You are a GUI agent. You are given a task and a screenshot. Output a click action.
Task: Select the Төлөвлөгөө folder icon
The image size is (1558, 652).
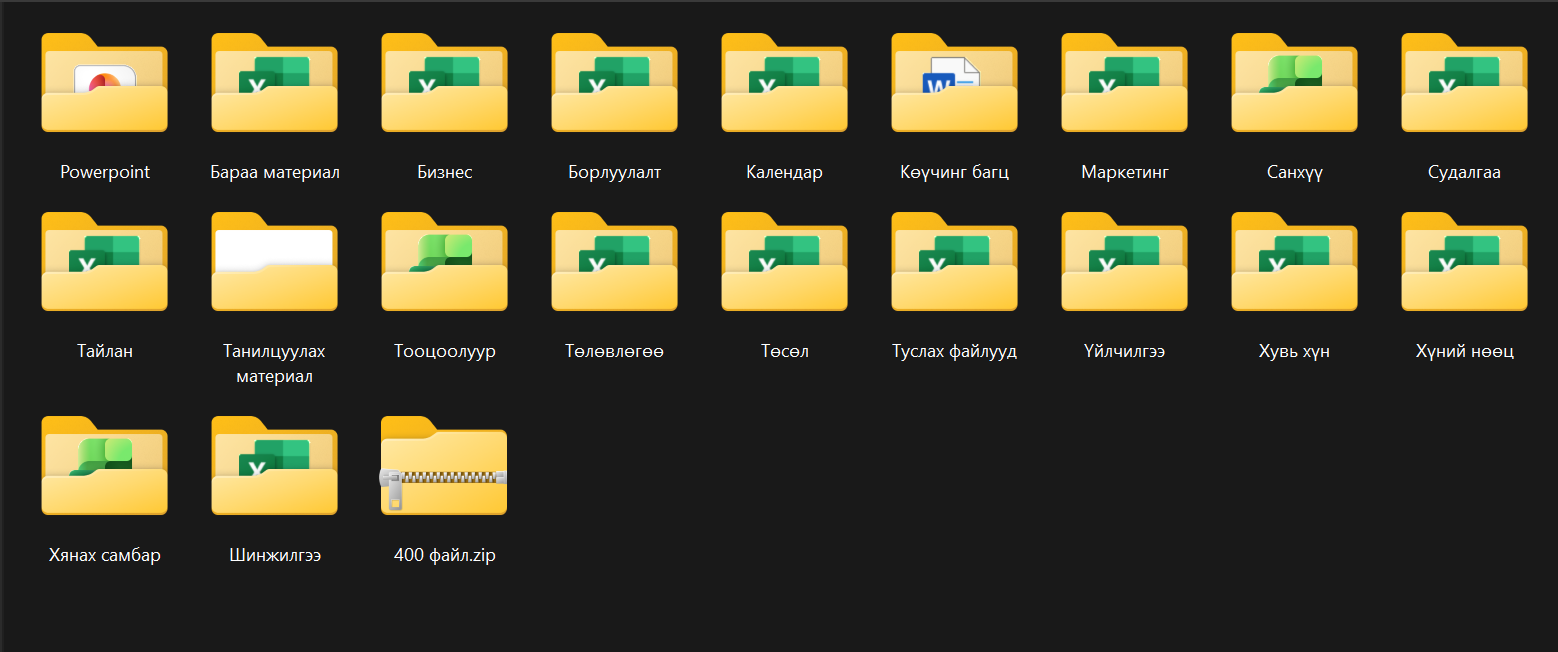(x=614, y=263)
